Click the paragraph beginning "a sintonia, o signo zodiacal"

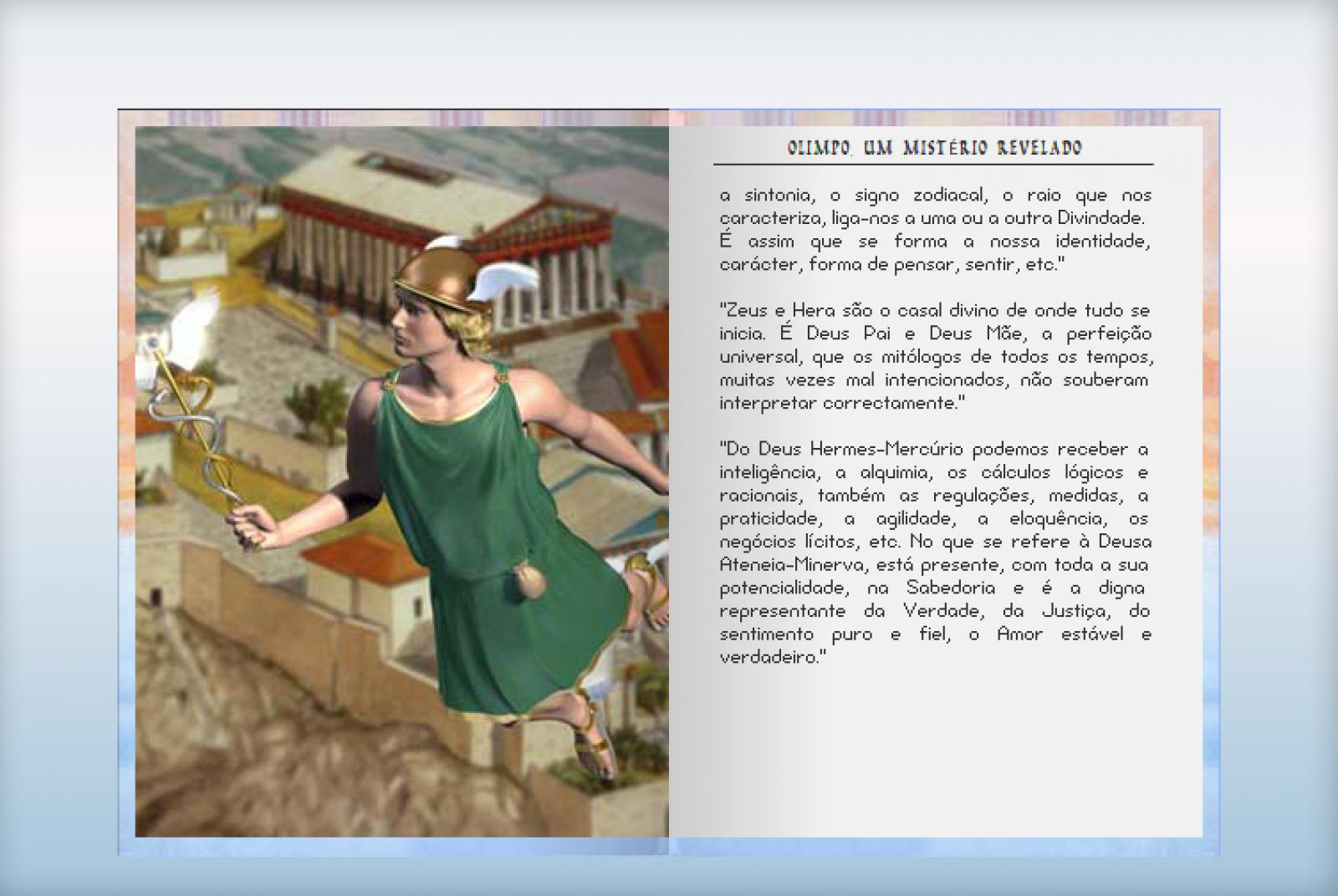tap(935, 230)
